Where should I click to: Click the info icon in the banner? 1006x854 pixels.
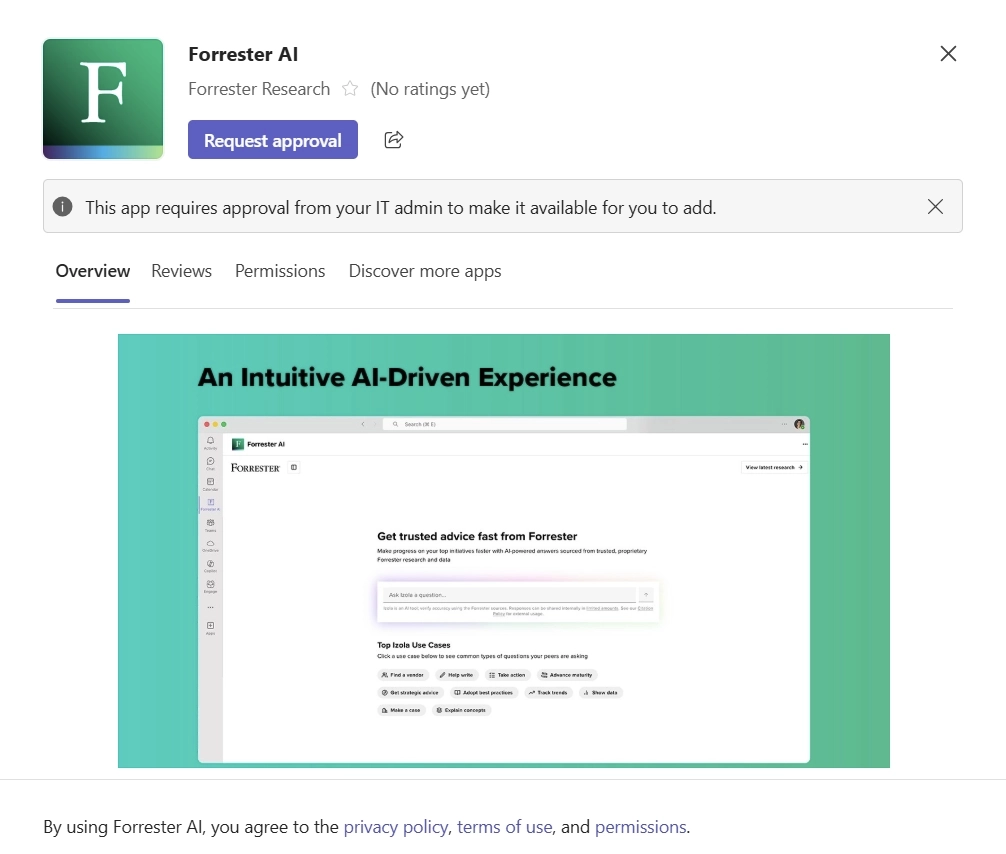(63, 207)
